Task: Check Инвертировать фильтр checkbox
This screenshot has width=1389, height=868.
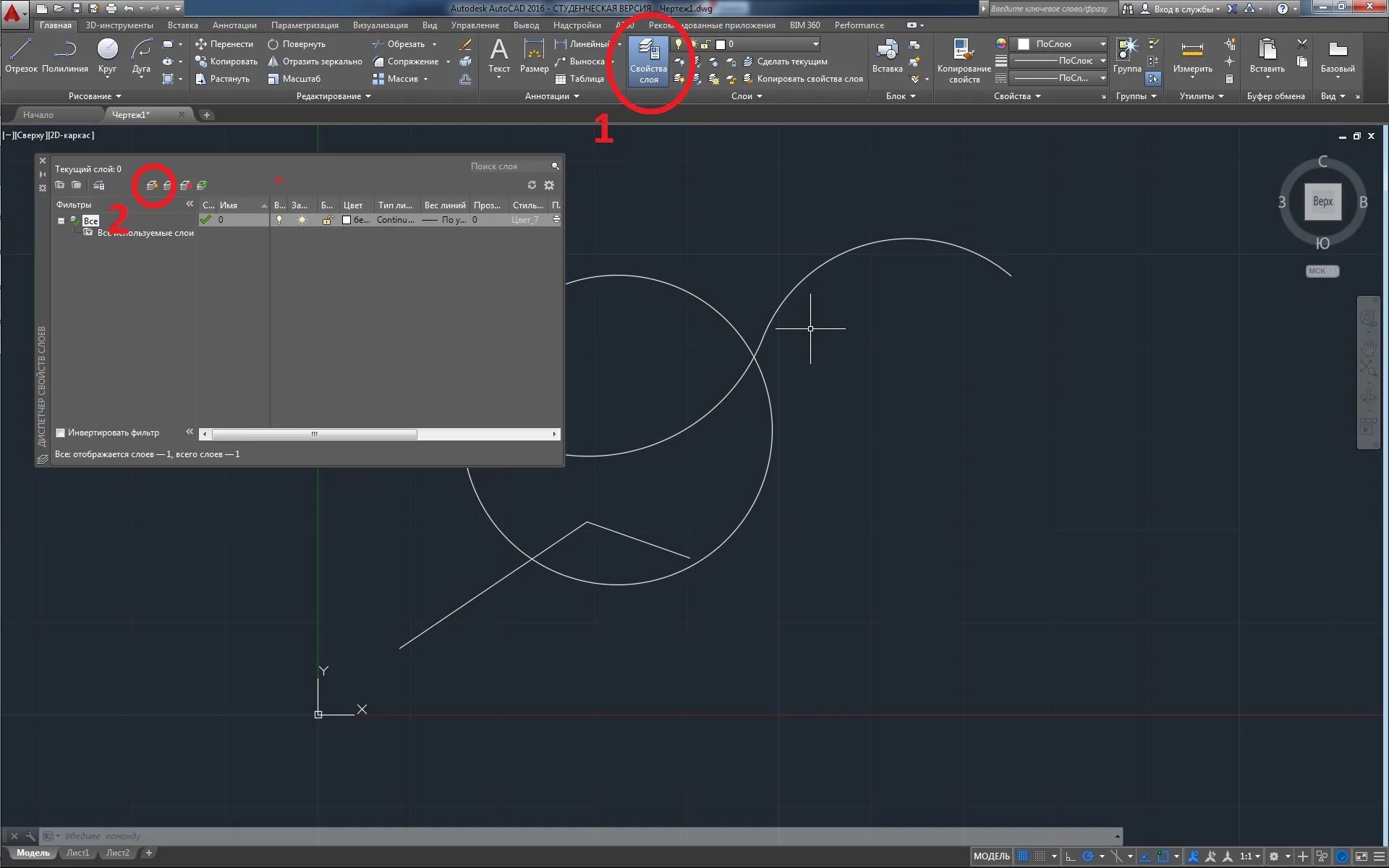Action: tap(61, 433)
